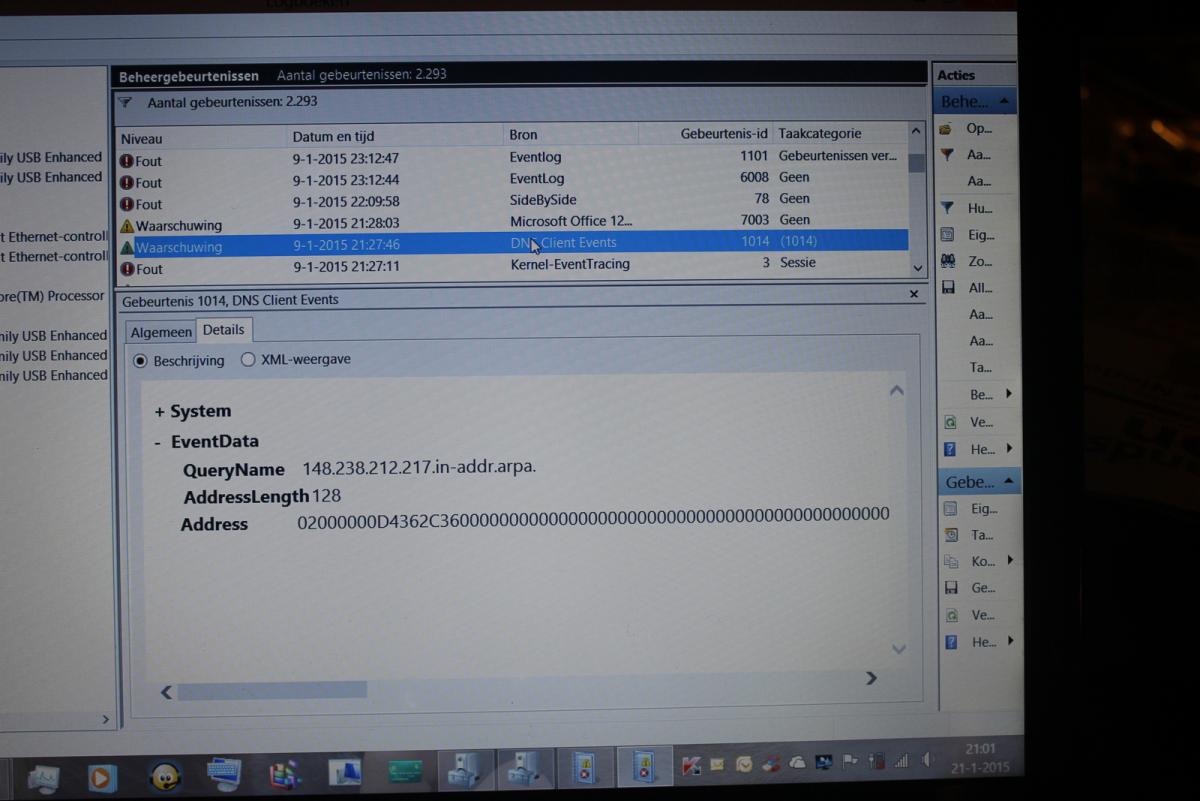This screenshot has width=1200, height=801.
Task: Click the details pane scroll-up arrow
Action: 896,391
